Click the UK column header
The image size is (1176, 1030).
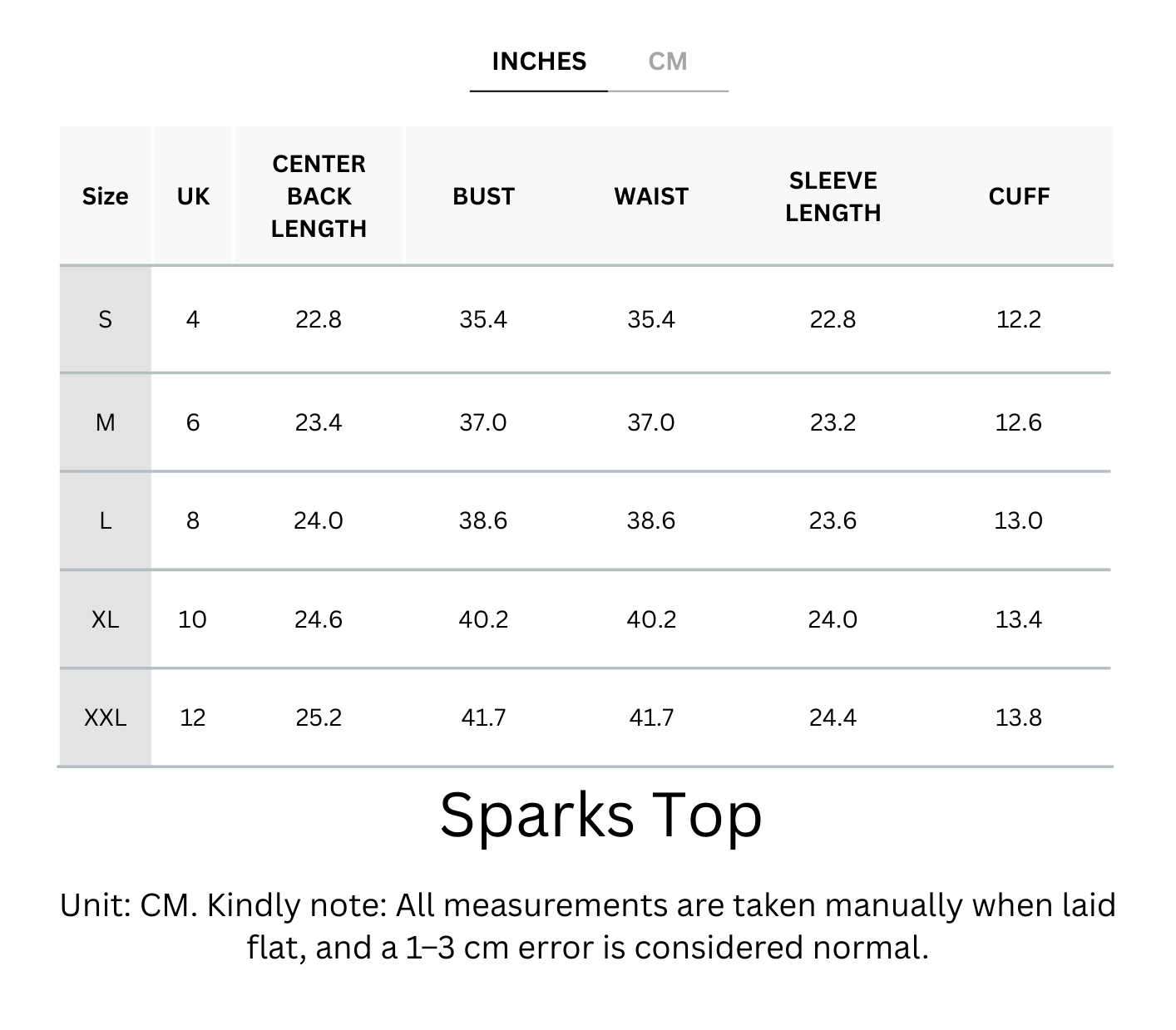193,197
